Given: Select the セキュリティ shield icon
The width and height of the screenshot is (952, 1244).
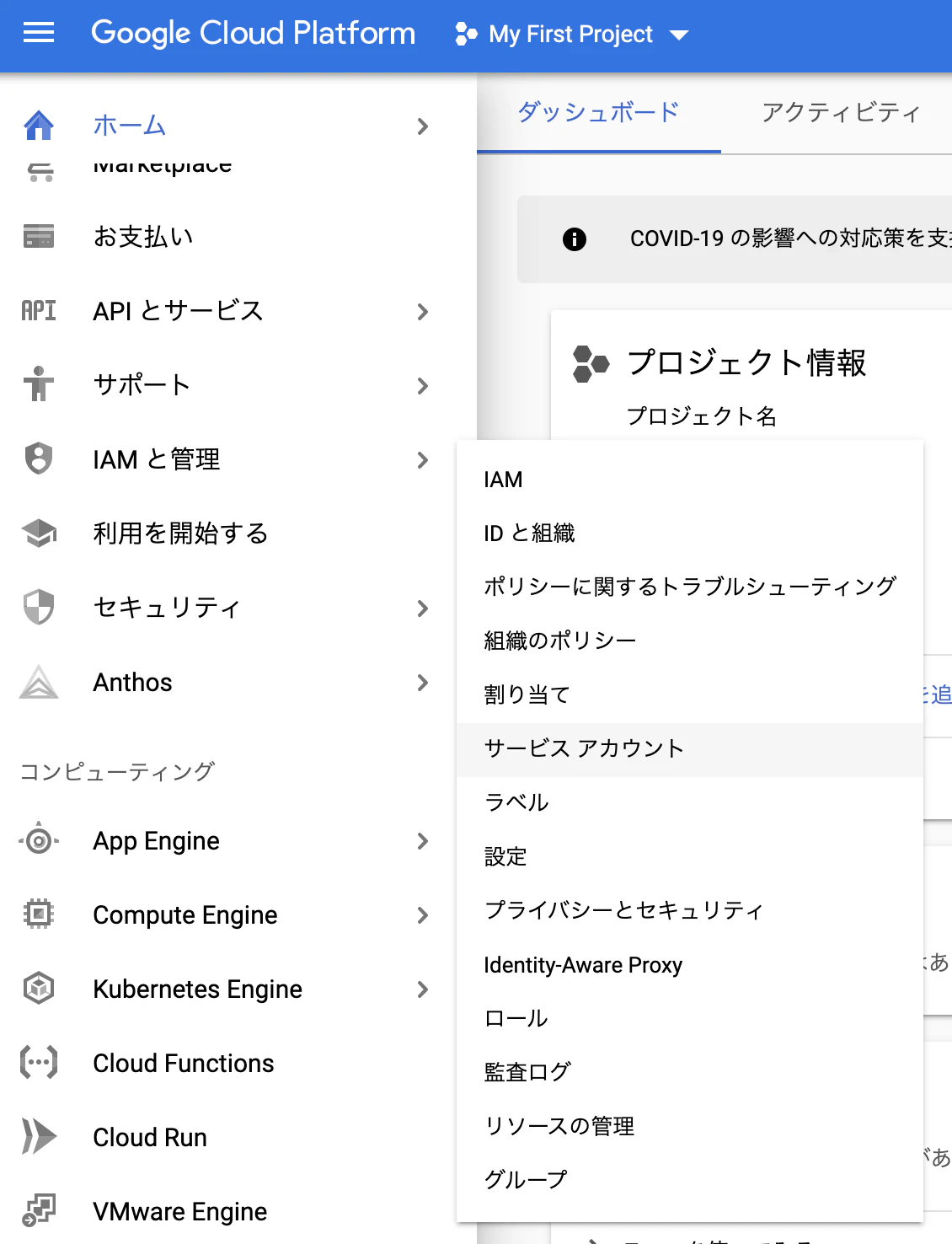Looking at the screenshot, I should point(38,608).
